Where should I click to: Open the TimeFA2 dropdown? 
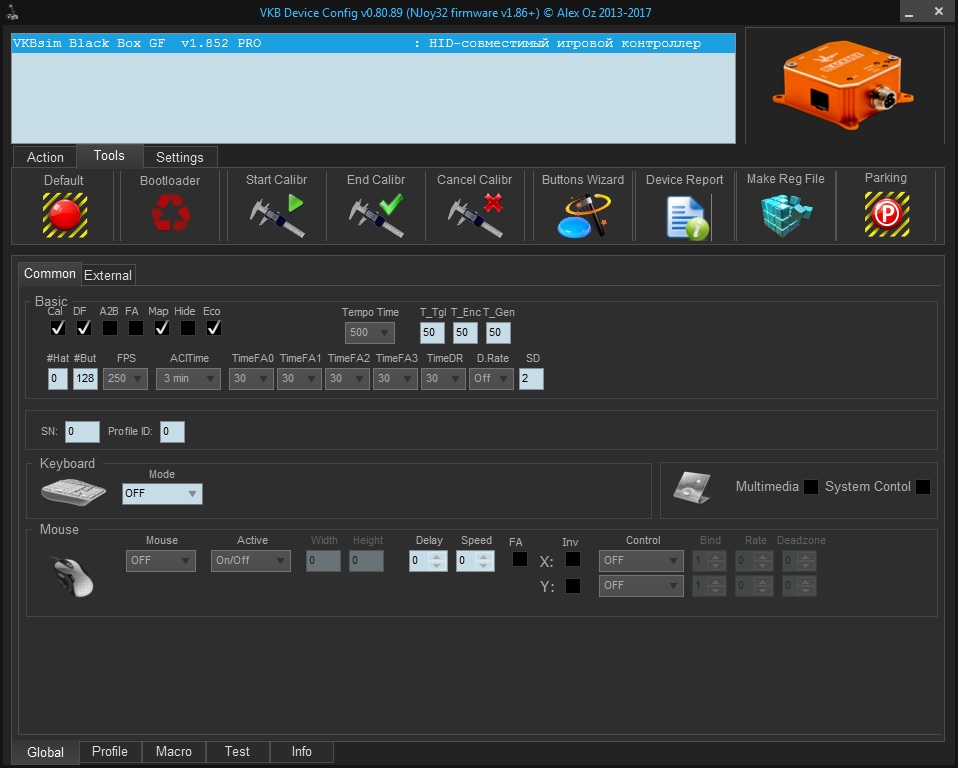coord(347,379)
